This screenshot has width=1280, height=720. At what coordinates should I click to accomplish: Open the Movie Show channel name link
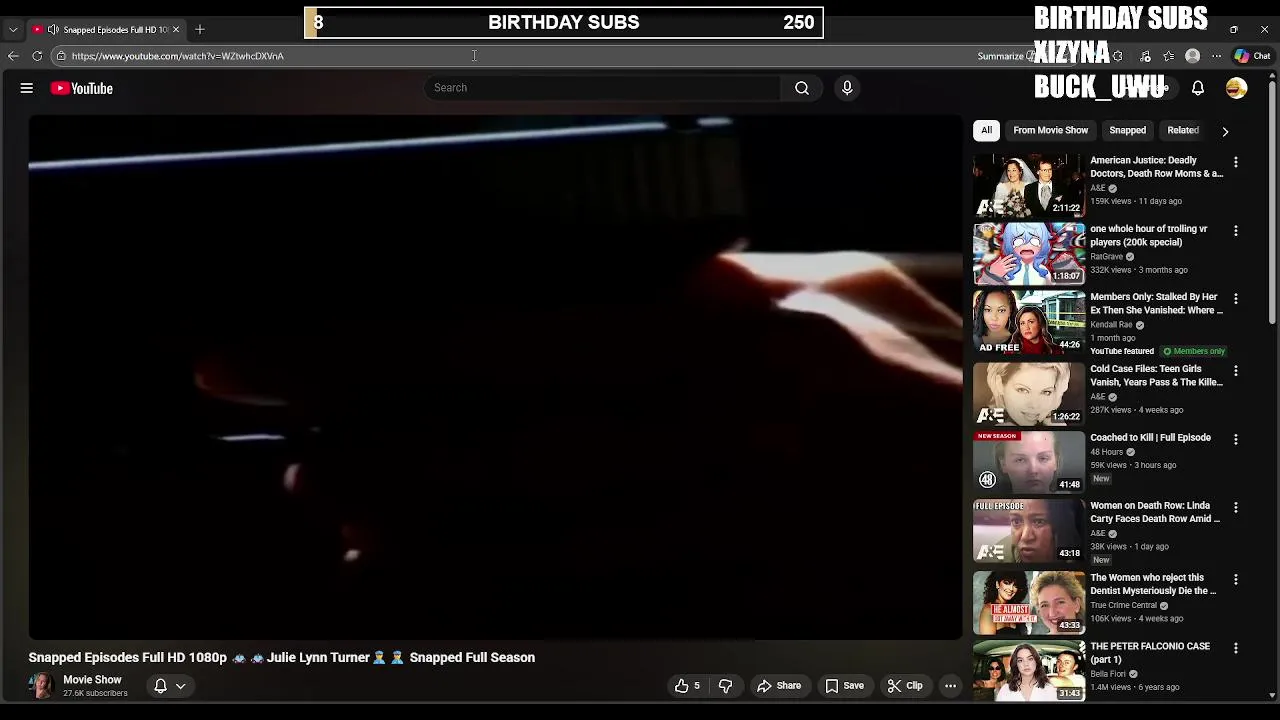coord(92,680)
